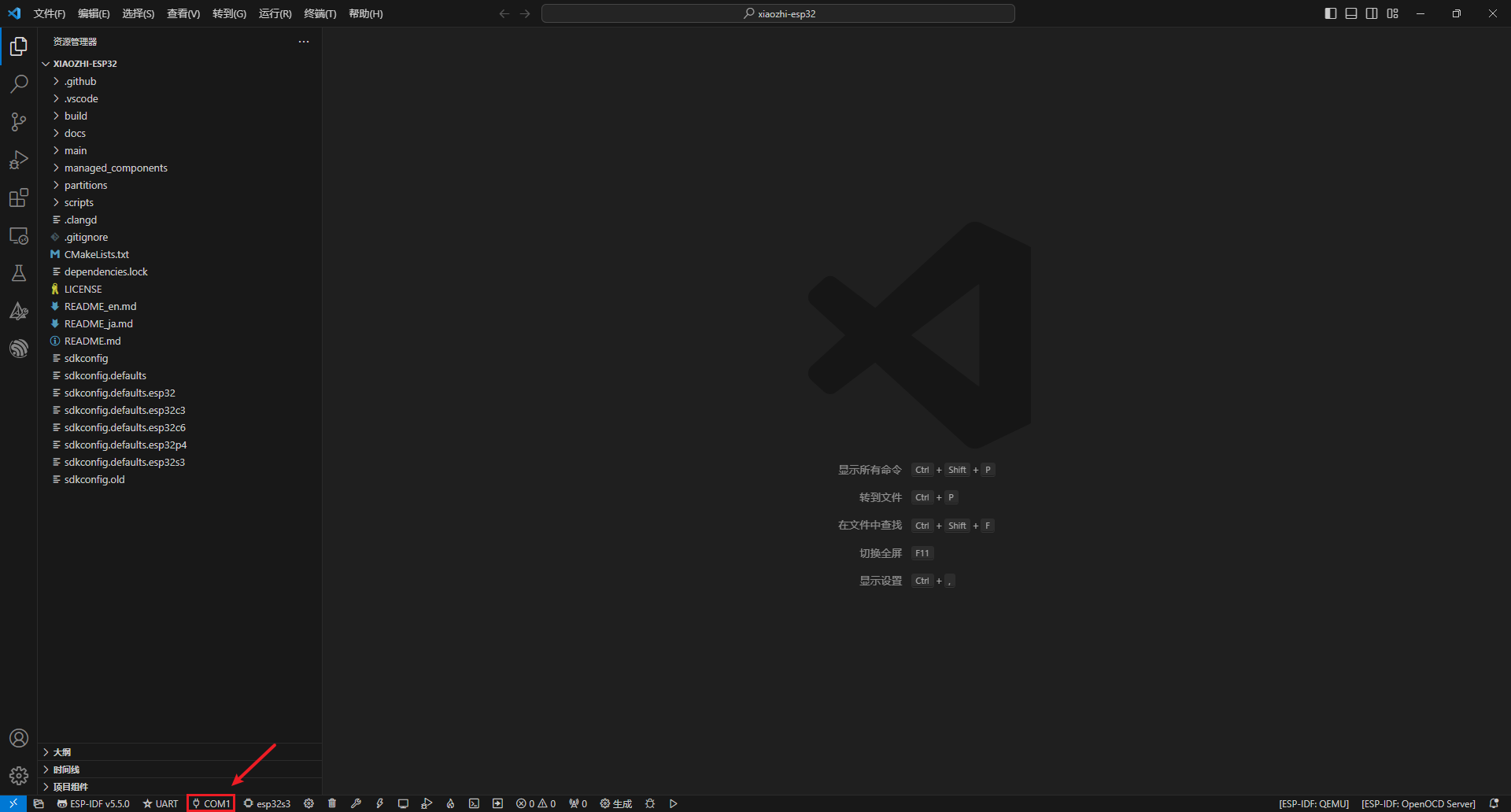Open the Extensions view icon
This screenshot has height=812, width=1511.
[x=19, y=197]
